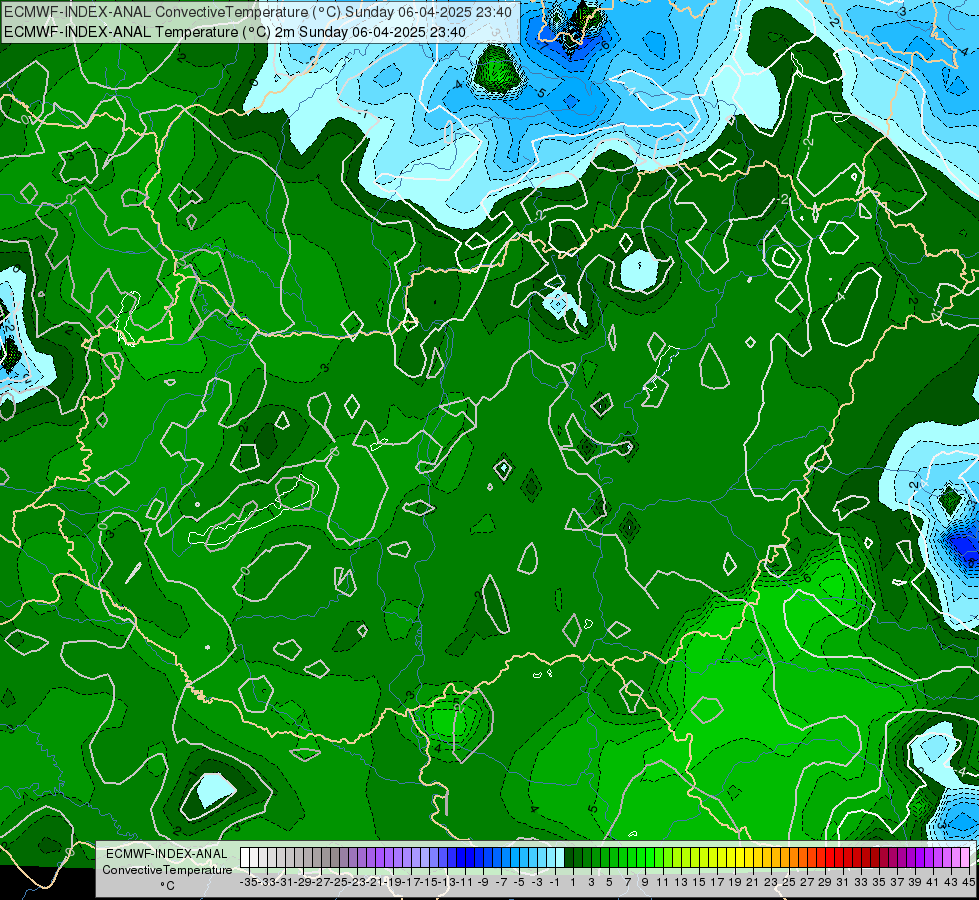Click the '15' value on the legend scale

(x=699, y=882)
